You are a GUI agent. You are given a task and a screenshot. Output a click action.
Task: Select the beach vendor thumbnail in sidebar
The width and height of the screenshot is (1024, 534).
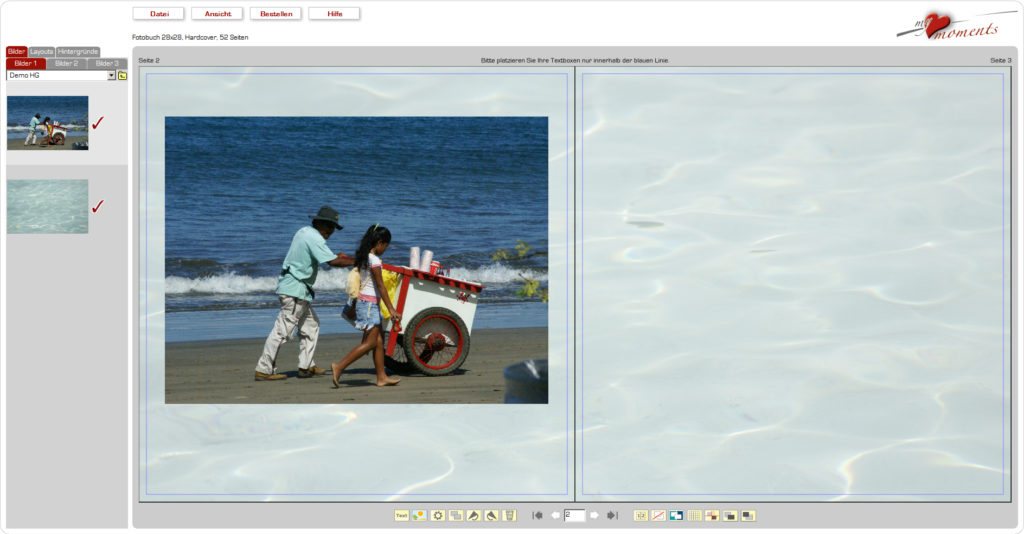48,123
